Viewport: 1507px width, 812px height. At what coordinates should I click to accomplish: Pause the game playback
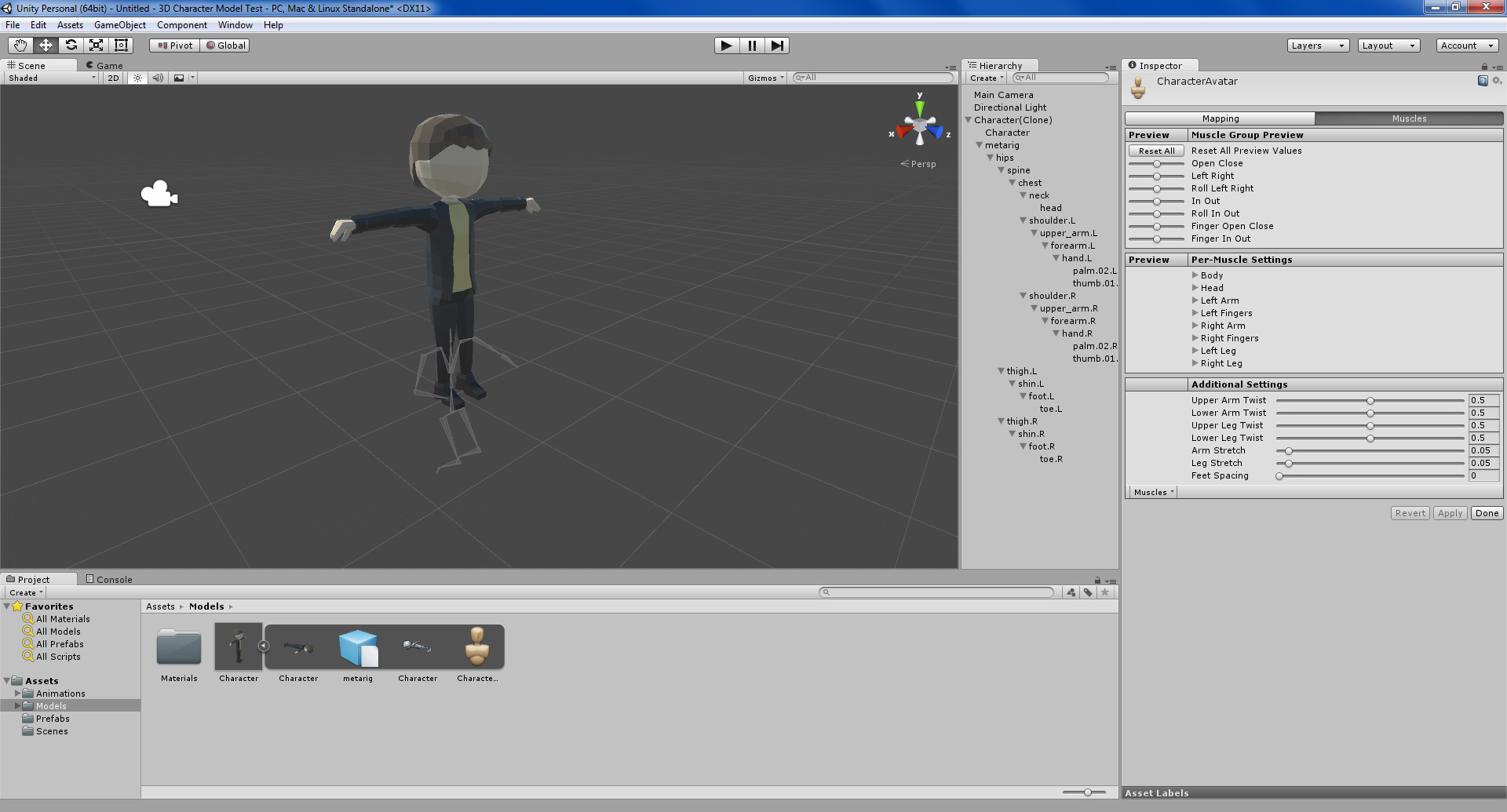752,46
